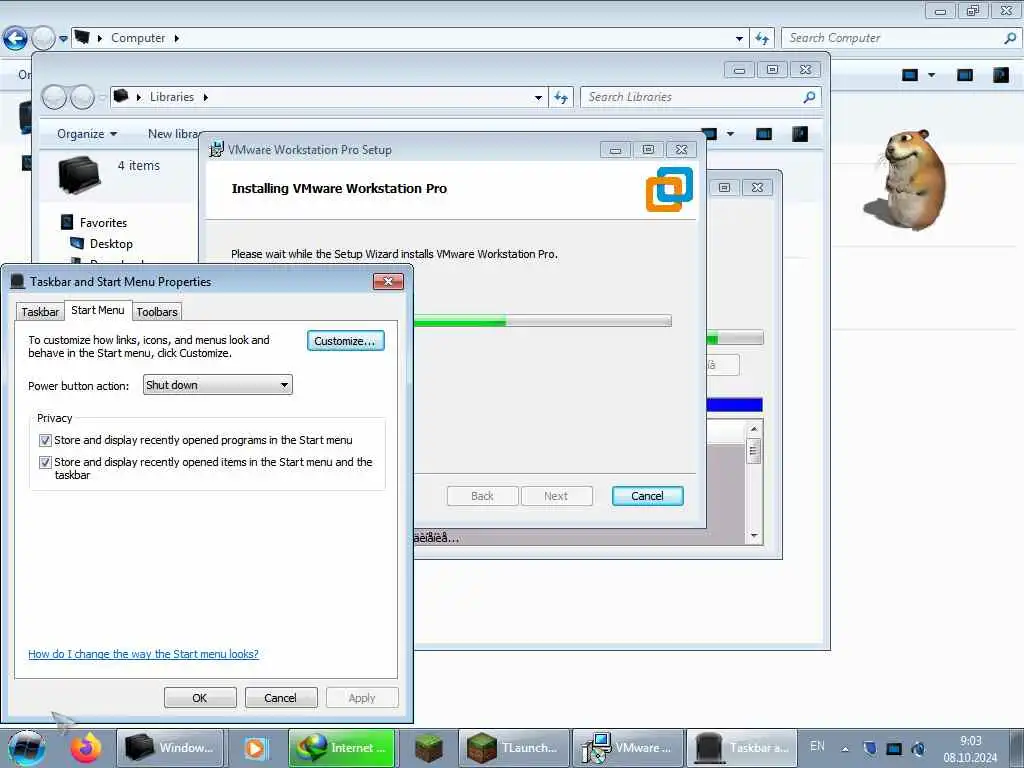
Task: Refresh the Libraries address bar
Action: click(x=561, y=97)
